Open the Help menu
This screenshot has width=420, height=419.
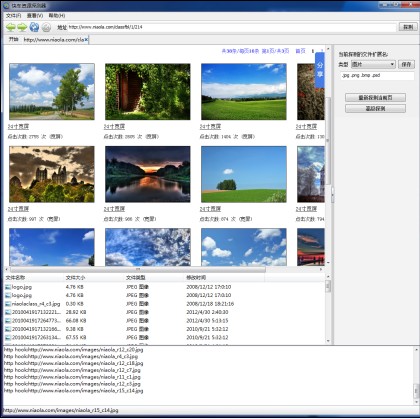point(57,16)
